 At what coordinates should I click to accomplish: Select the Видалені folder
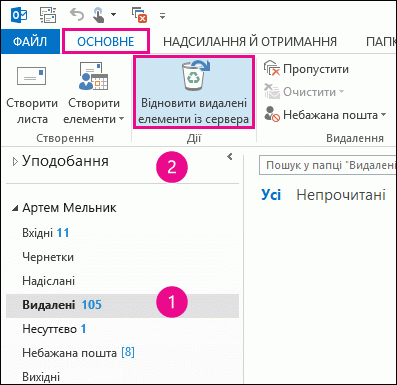coord(122,305)
